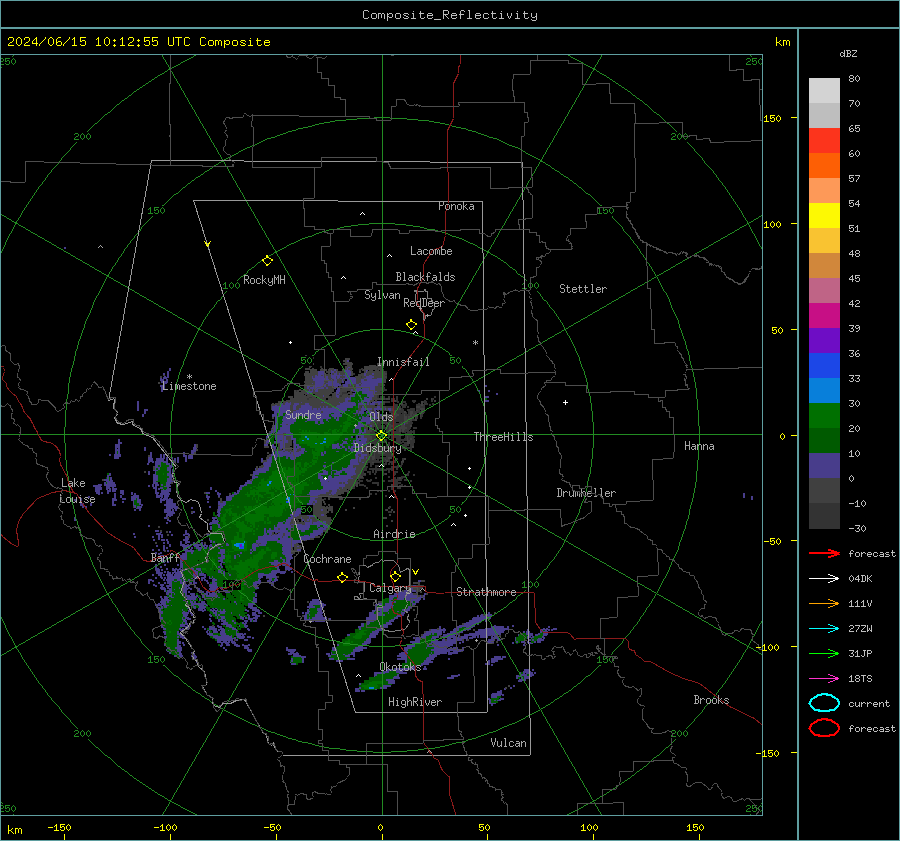Click the red forecast ellipse icon
The image size is (900, 841).
824,728
